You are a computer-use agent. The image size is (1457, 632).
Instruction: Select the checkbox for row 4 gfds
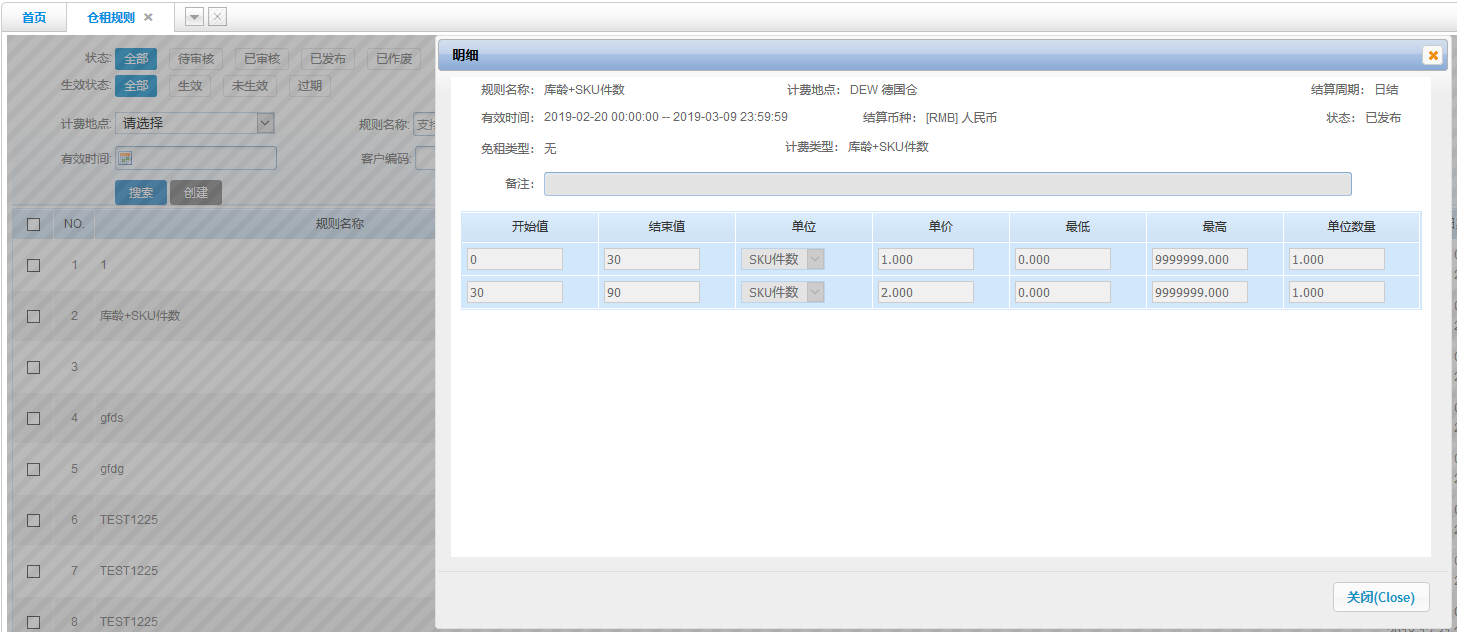(x=33, y=418)
